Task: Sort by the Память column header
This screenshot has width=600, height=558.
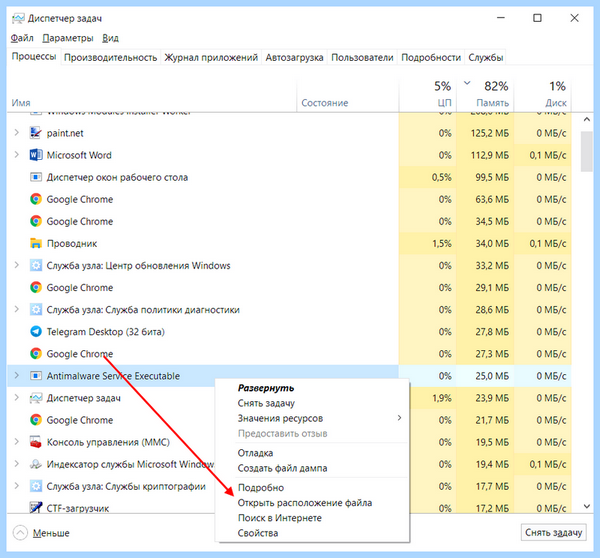Action: coord(485,96)
